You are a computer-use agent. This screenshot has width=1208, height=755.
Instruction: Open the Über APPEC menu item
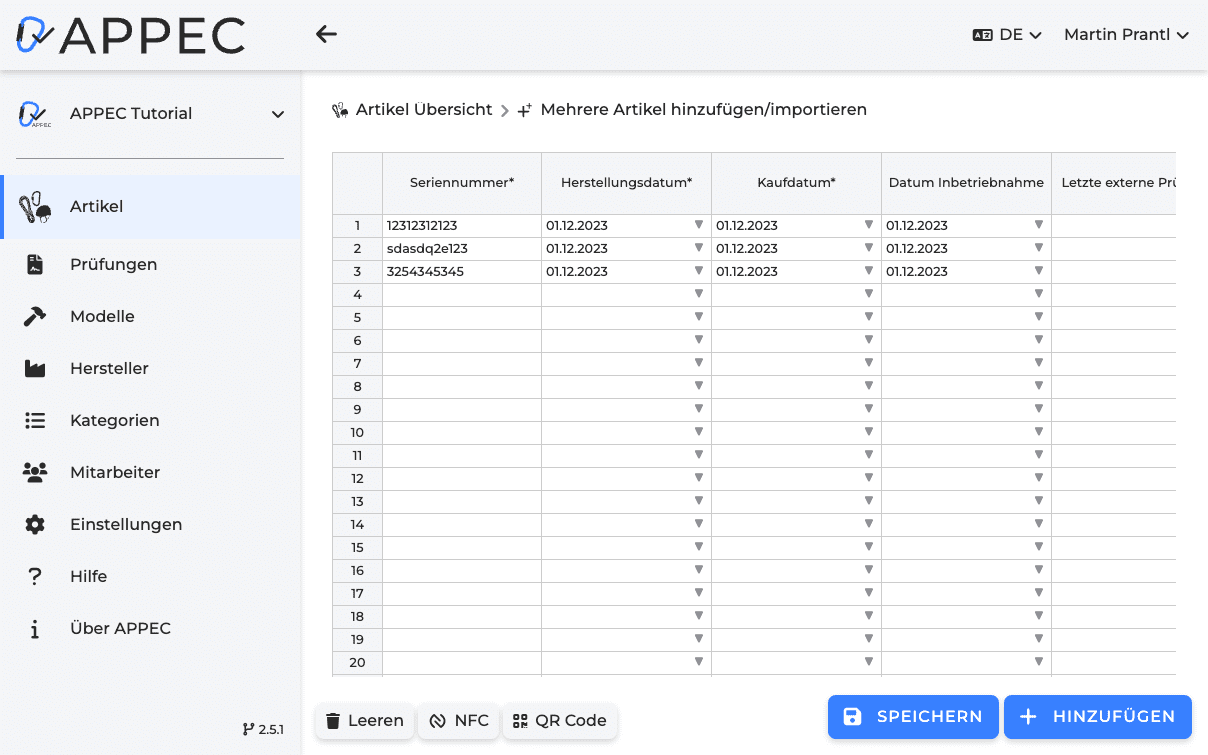[120, 629]
